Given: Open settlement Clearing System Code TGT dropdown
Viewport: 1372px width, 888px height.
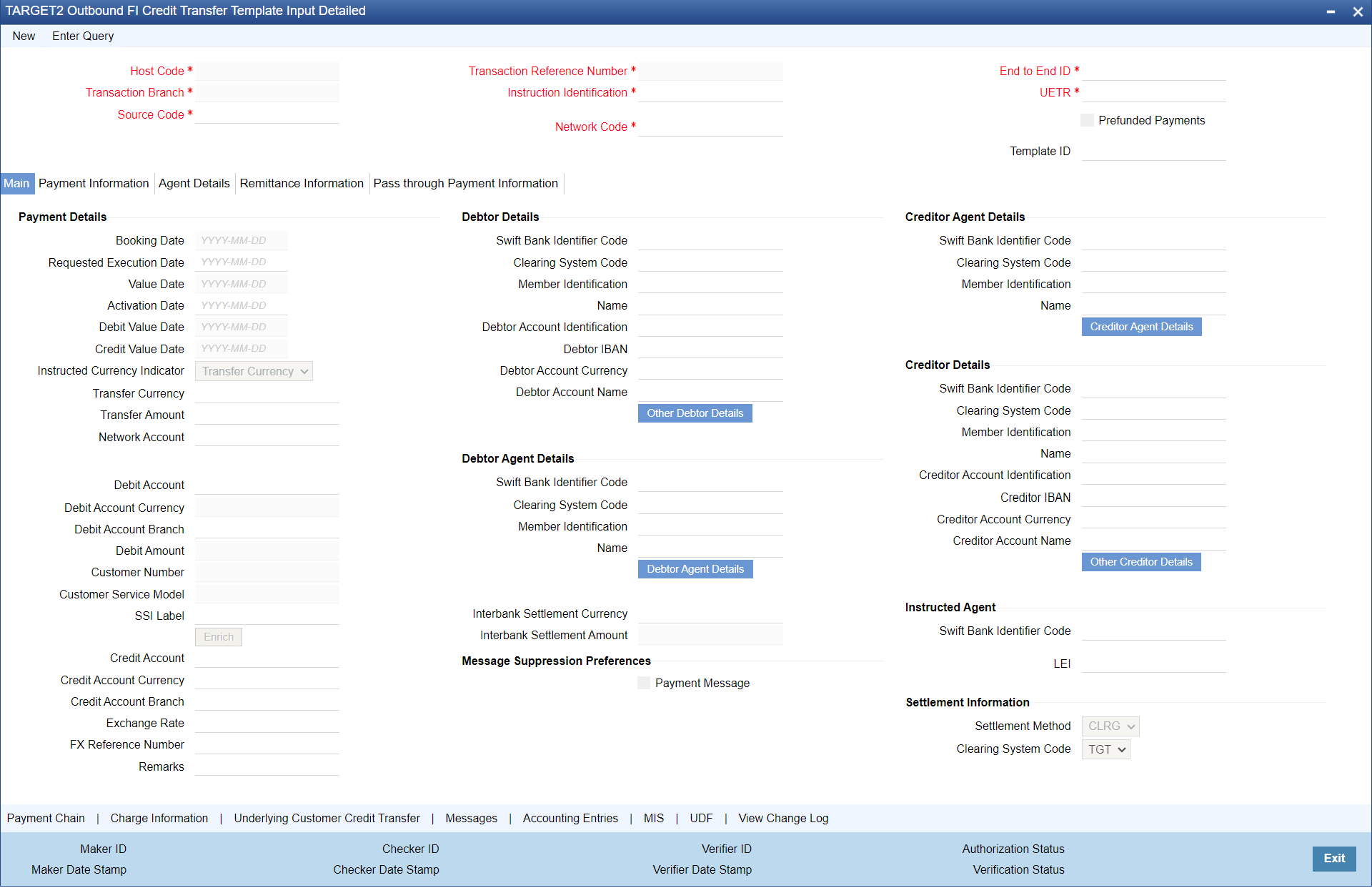Looking at the screenshot, I should (x=1105, y=749).
